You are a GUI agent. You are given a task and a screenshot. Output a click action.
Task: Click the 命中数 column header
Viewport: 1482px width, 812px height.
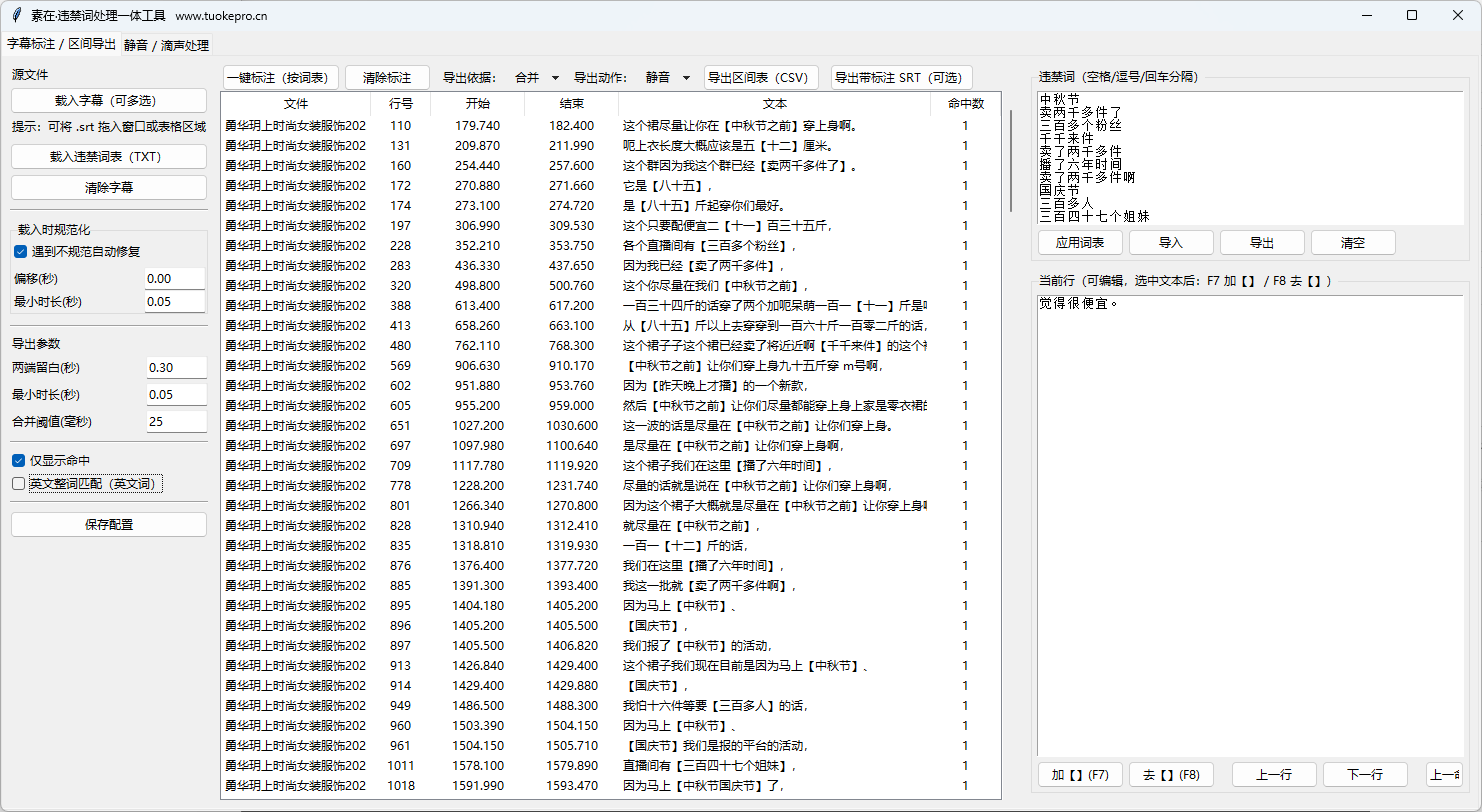(x=965, y=103)
